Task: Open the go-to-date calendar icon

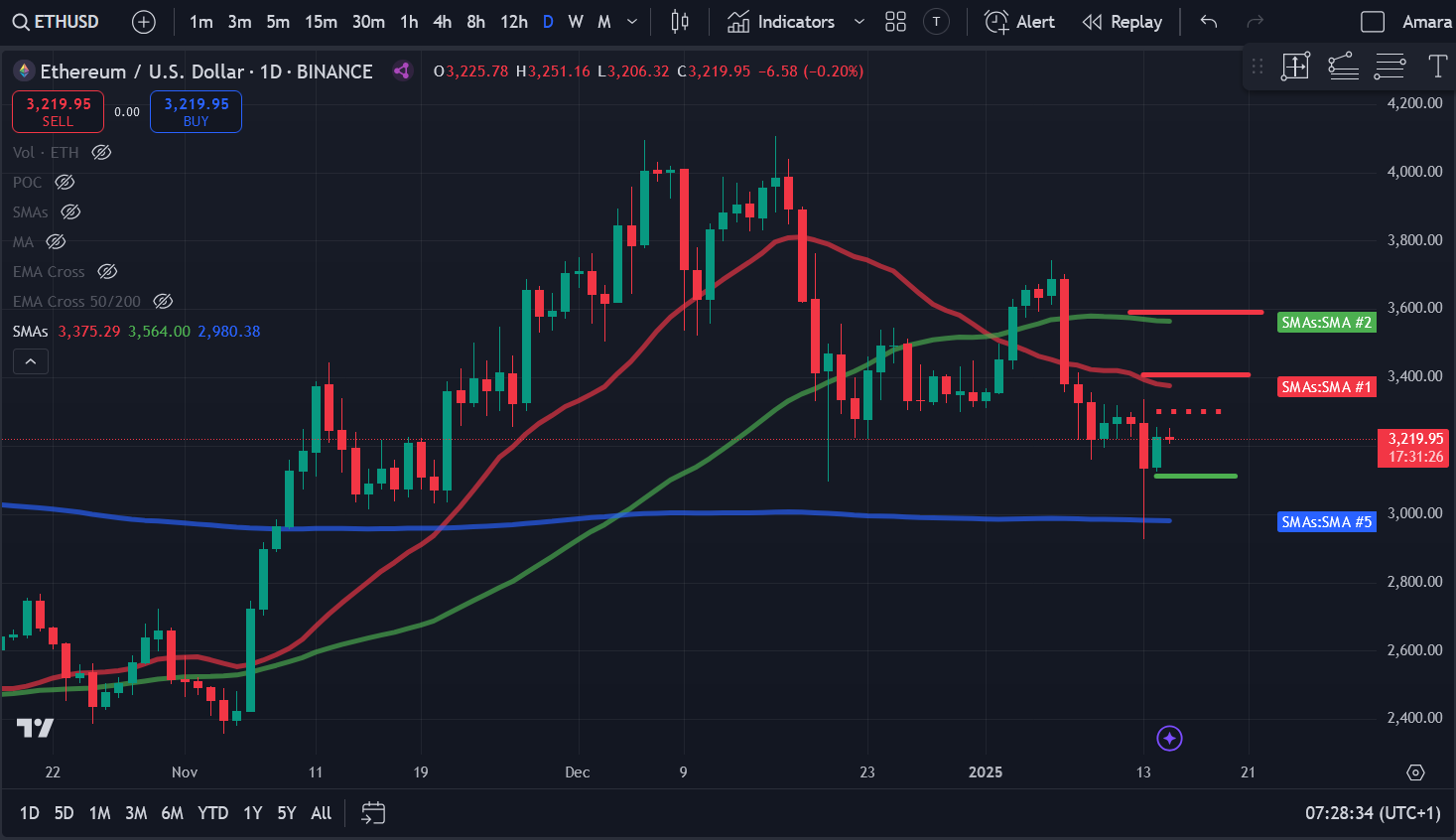Action: pos(373,813)
